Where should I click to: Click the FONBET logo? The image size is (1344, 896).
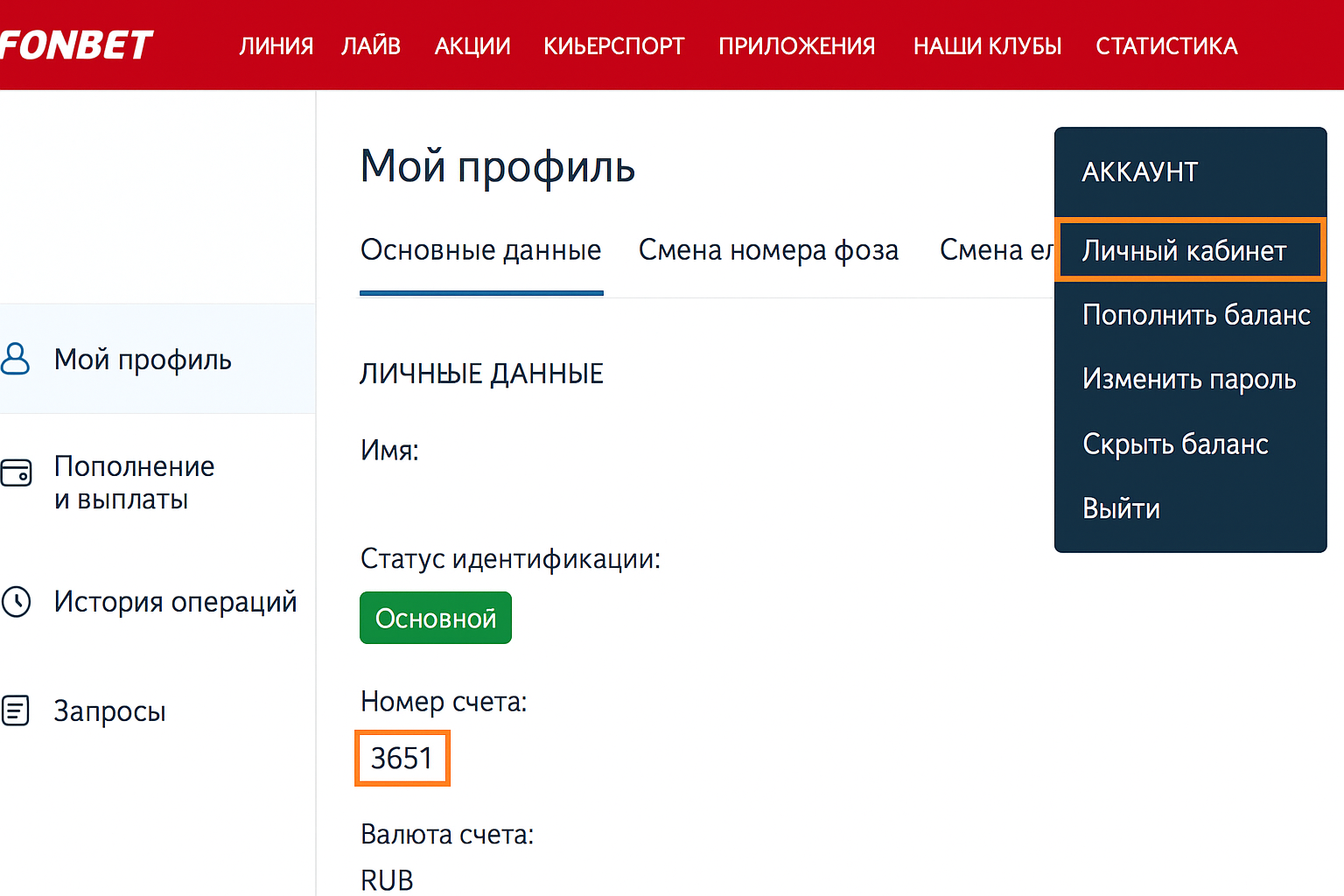pos(77,45)
